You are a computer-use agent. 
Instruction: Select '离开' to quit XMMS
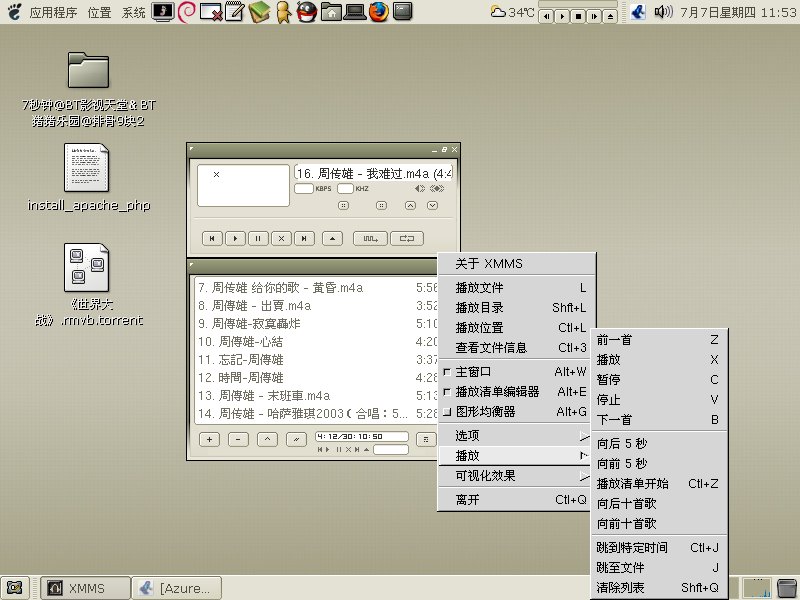516,500
